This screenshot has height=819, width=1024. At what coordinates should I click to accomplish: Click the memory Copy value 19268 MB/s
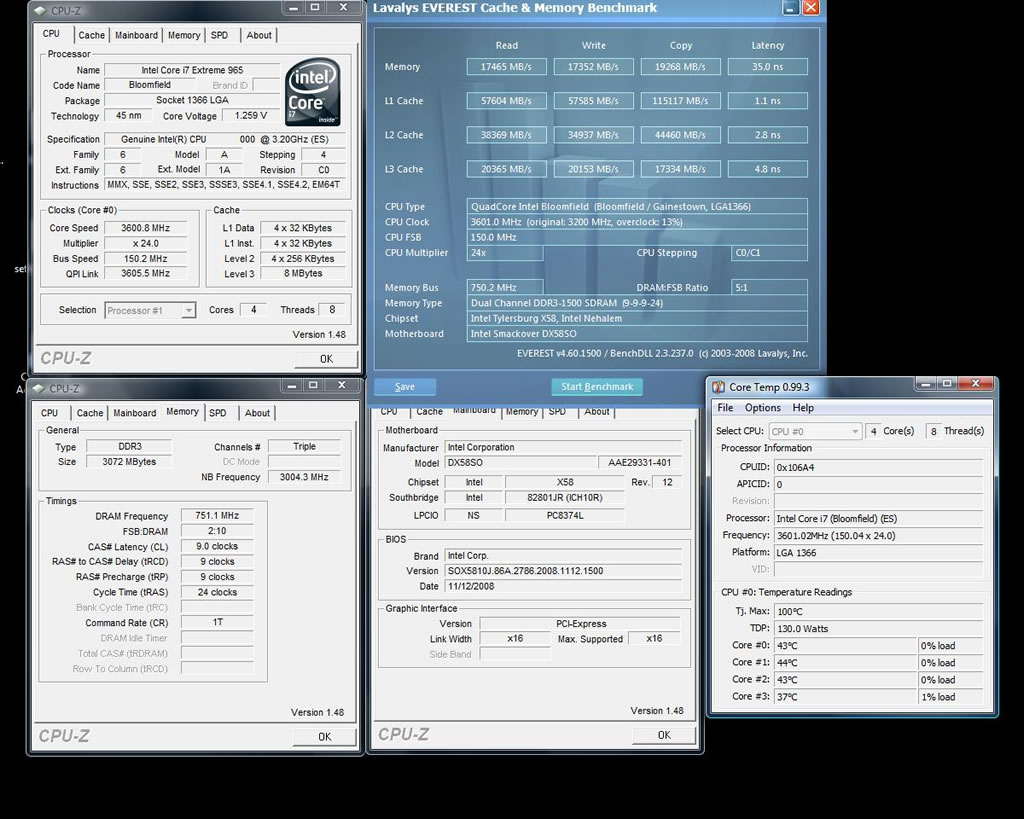tap(680, 67)
